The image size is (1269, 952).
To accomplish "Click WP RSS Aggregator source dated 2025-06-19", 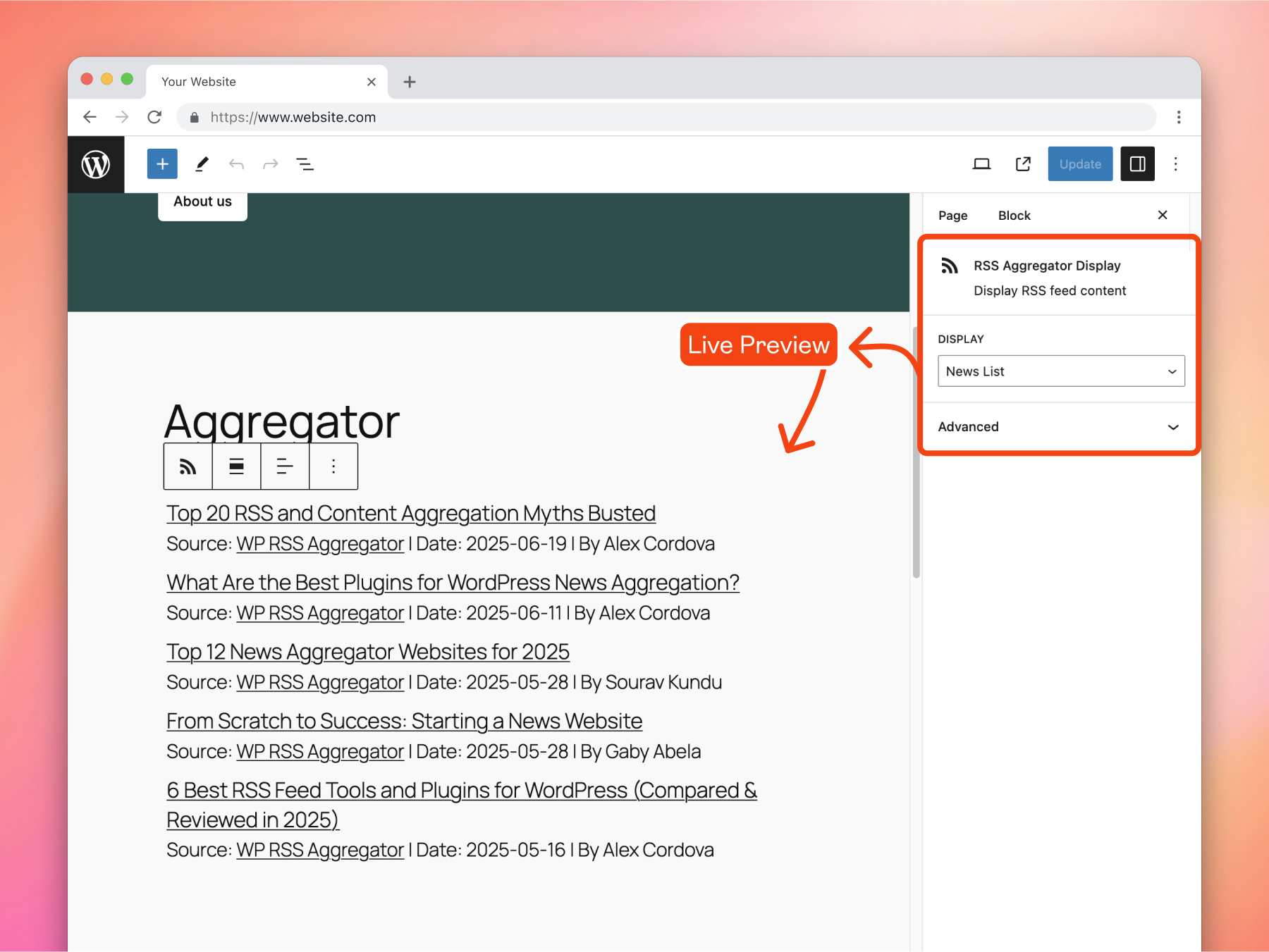I will [320, 544].
